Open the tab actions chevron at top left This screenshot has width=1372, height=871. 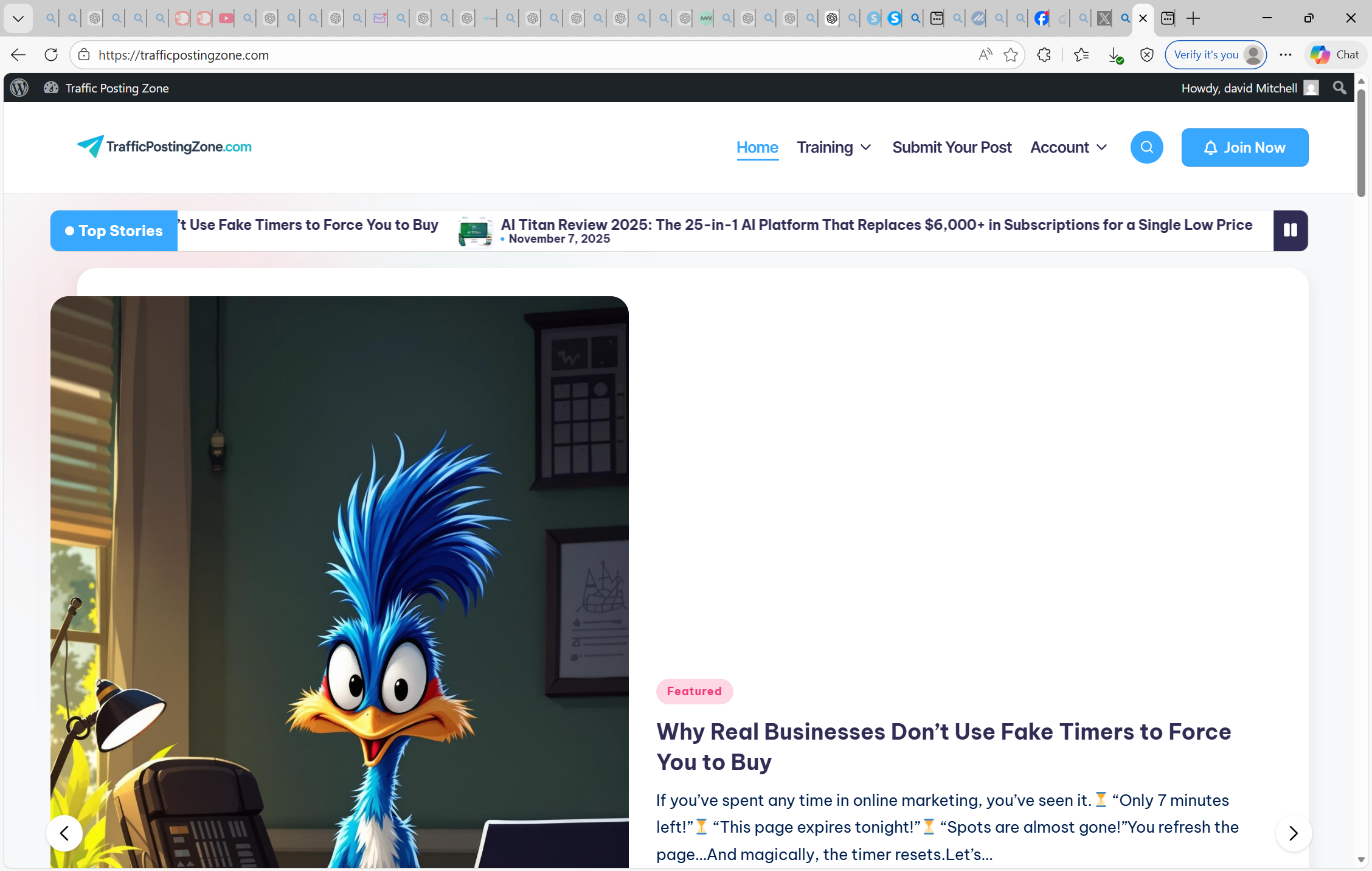click(18, 18)
